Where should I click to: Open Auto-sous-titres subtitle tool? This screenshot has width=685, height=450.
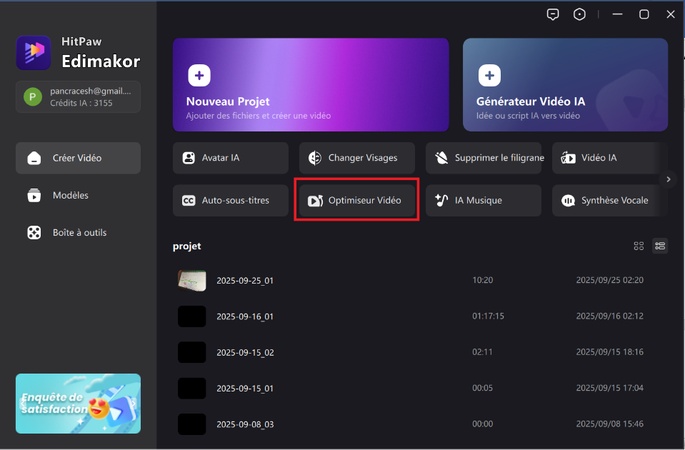tap(229, 200)
